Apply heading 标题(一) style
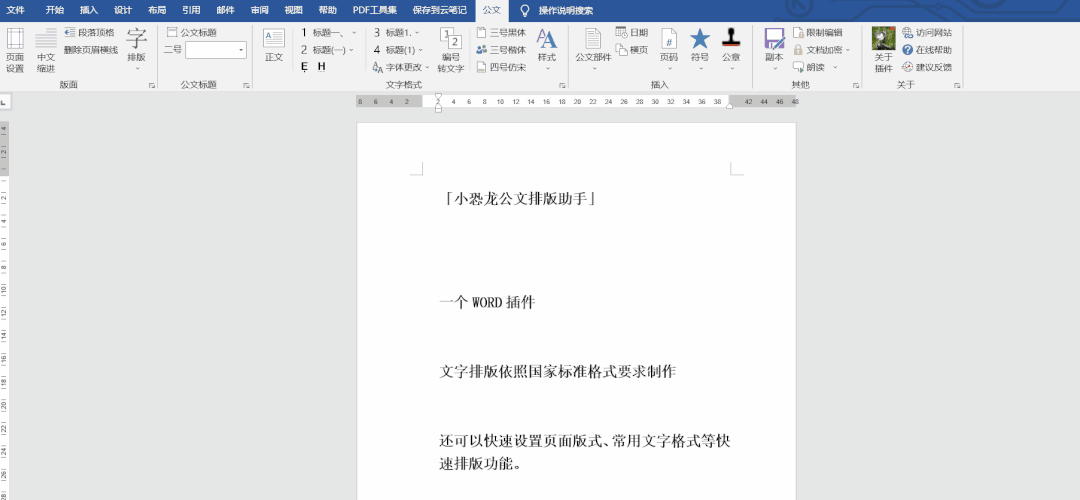Screen dimensions: 1080x500 click(322, 50)
